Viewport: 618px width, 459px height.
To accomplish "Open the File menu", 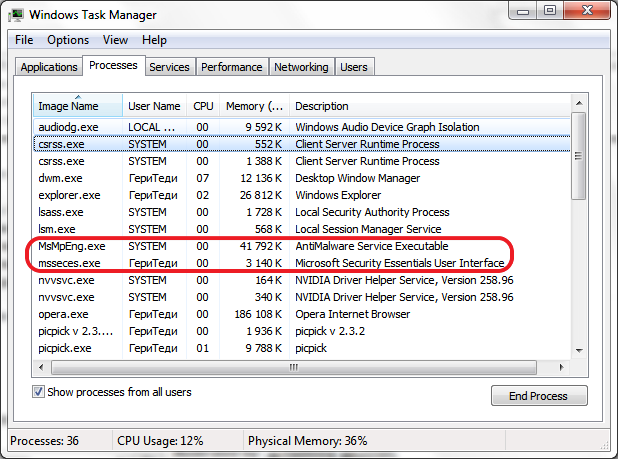I will point(24,40).
